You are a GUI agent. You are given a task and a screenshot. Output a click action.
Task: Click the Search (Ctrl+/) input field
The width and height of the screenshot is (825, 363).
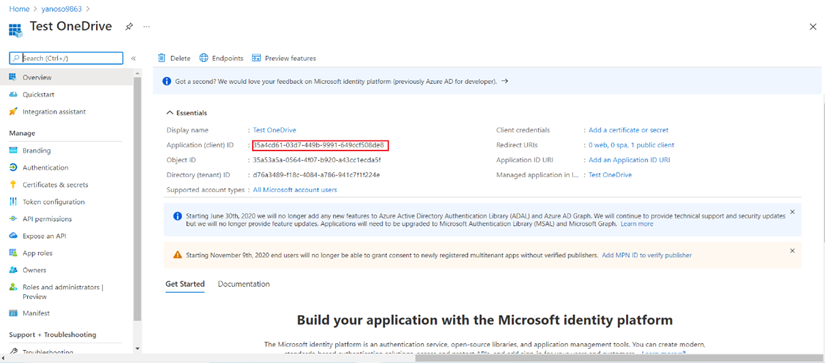(x=66, y=58)
